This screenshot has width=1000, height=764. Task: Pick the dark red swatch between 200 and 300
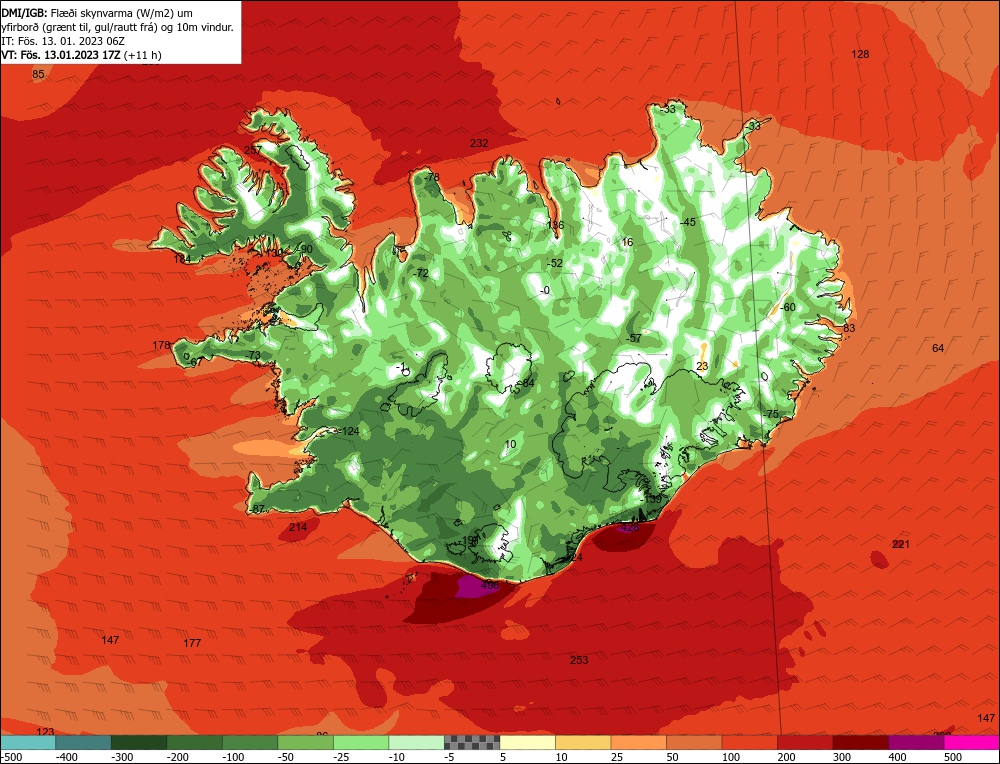tap(805, 742)
